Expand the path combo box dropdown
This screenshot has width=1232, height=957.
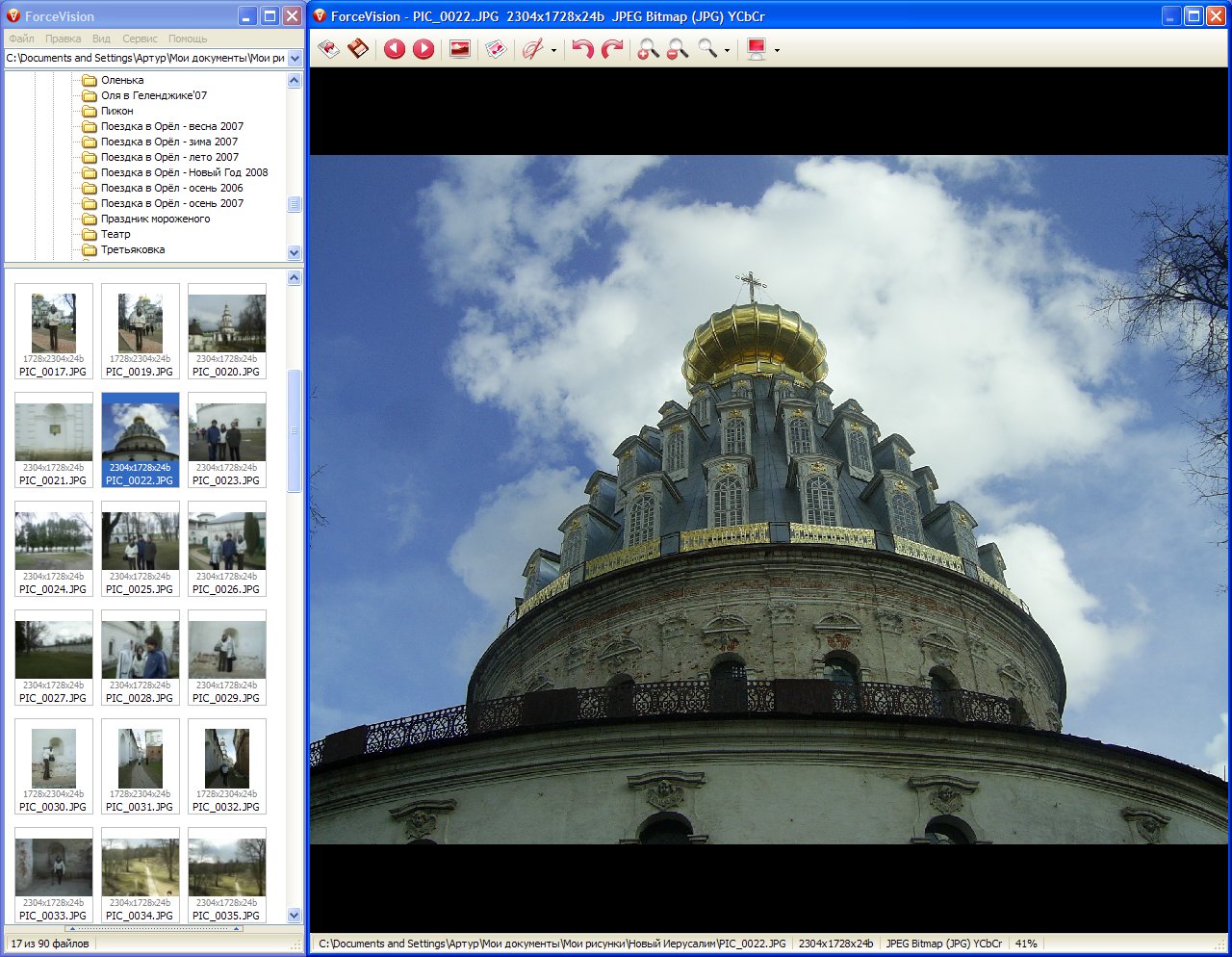tap(295, 58)
